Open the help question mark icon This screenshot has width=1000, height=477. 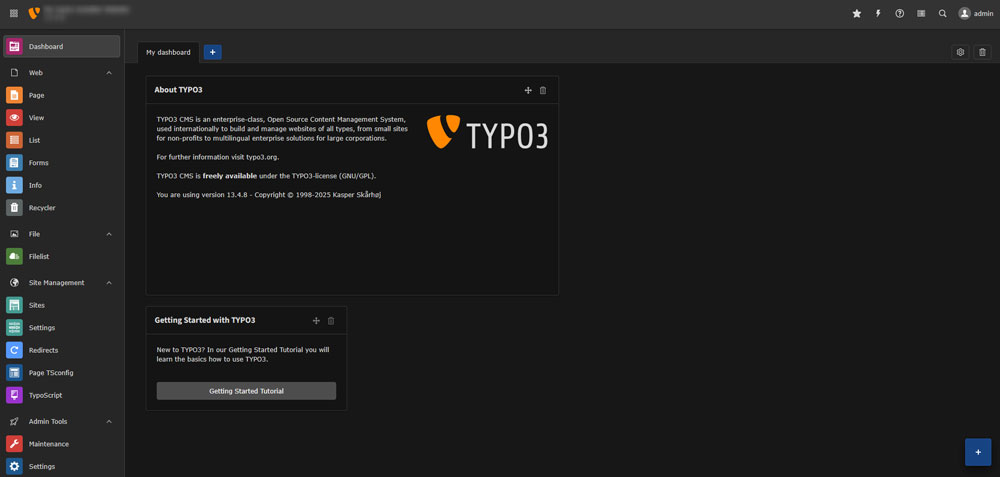pyautogui.click(x=899, y=13)
